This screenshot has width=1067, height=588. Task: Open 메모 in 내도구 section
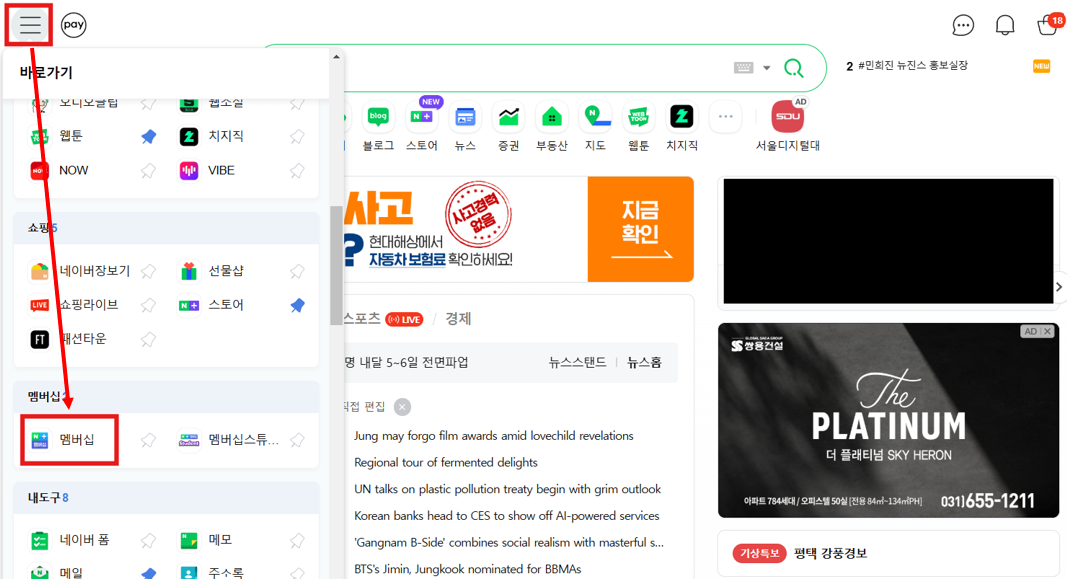click(206, 540)
